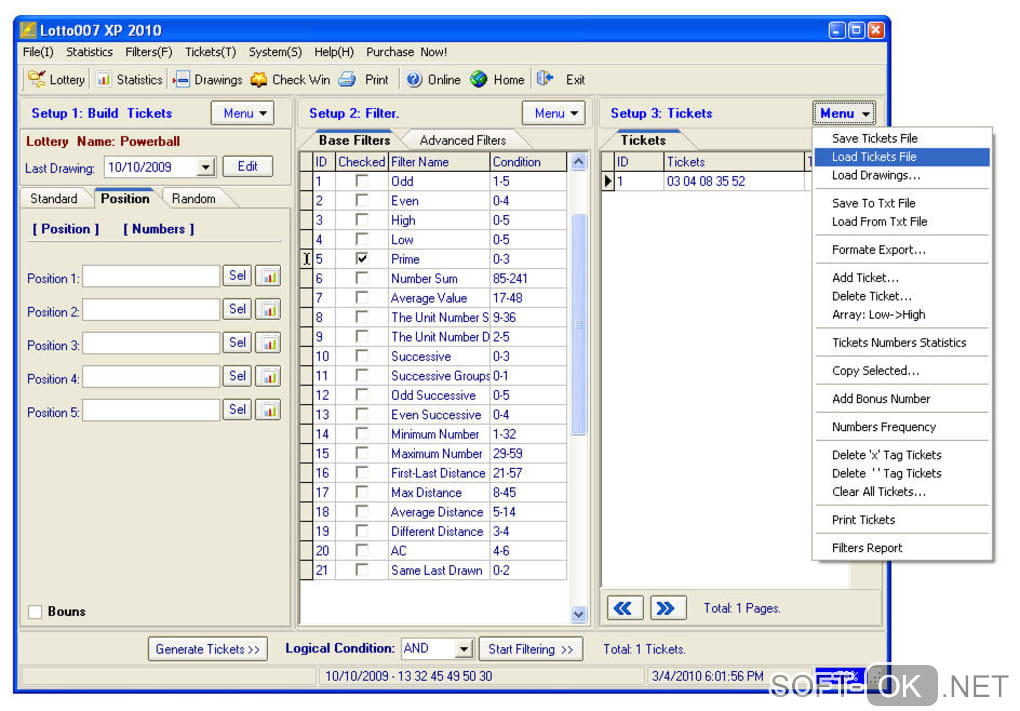Check the Even filter checkbox

click(362, 200)
